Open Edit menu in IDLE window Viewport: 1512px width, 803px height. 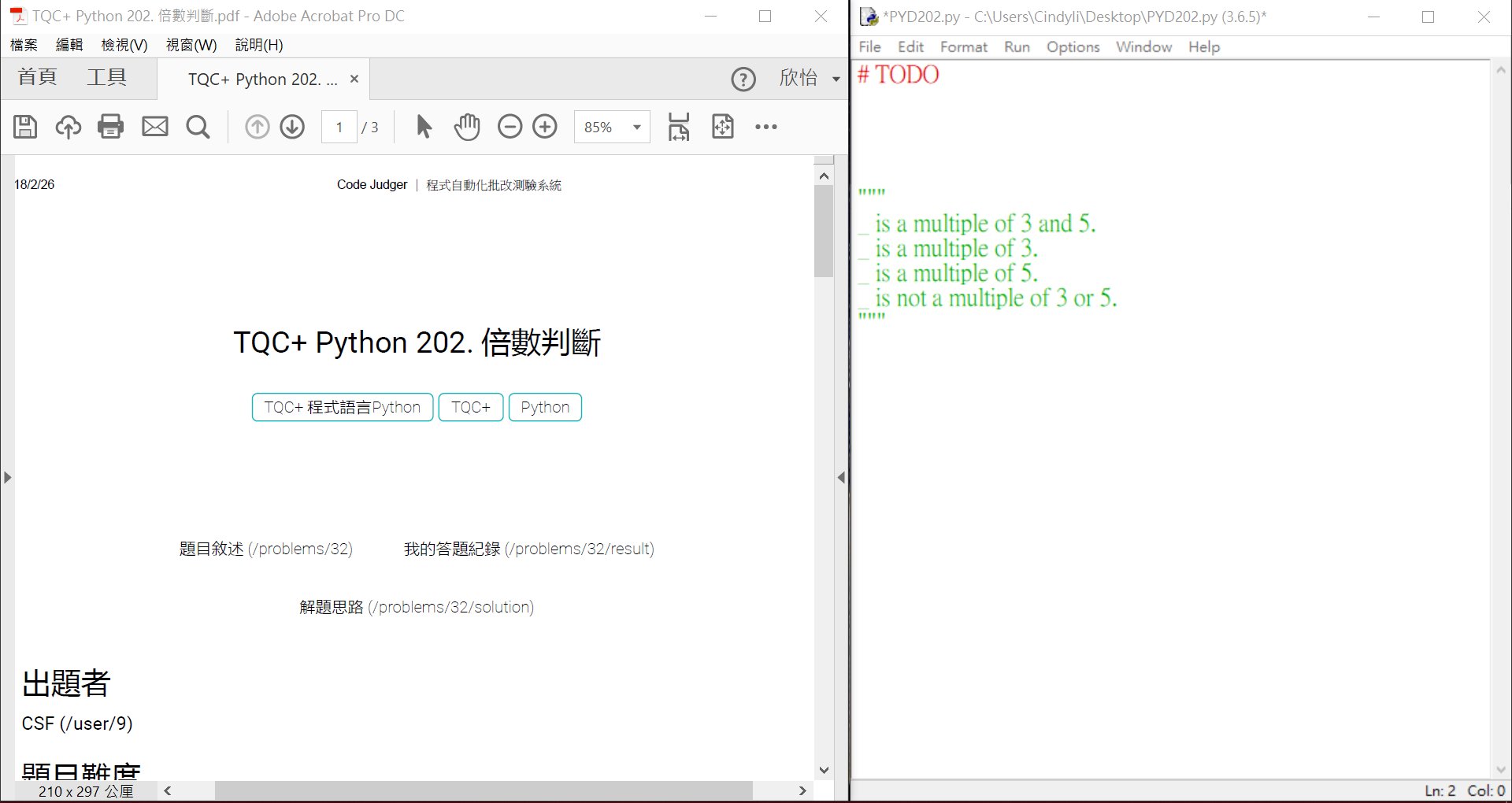(x=910, y=46)
